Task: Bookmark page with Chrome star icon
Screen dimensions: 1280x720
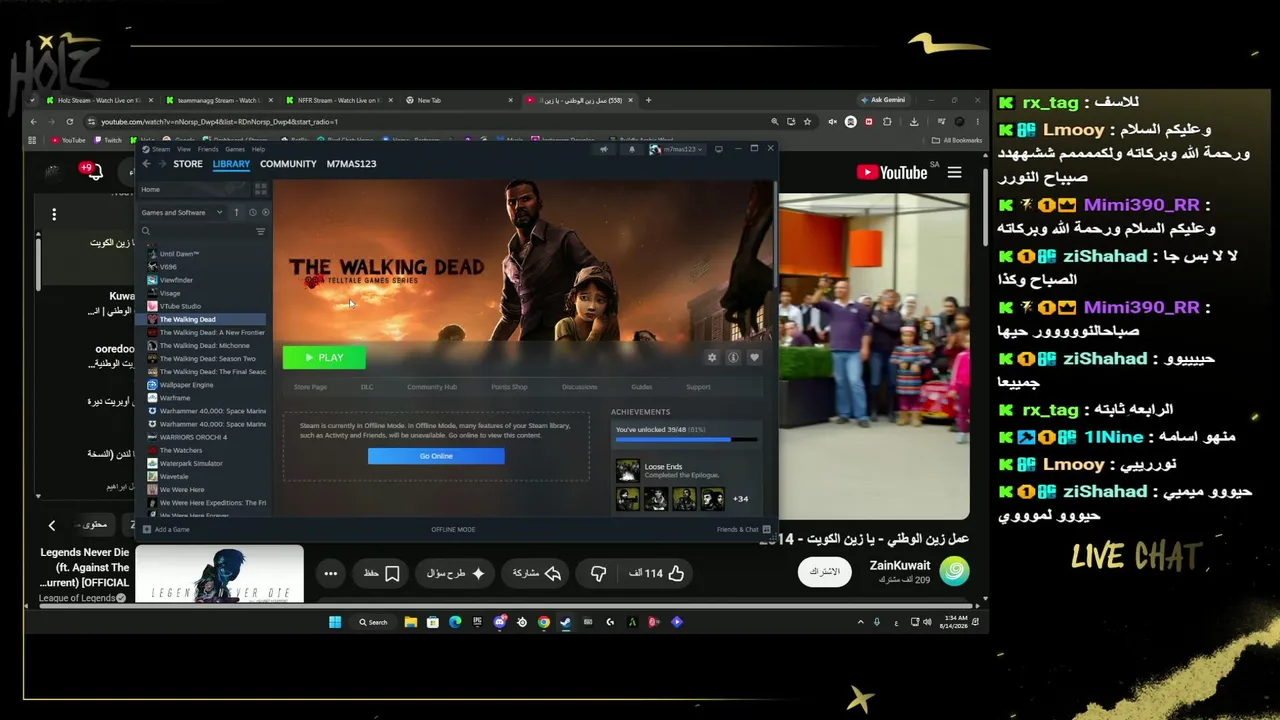Action: (x=807, y=122)
